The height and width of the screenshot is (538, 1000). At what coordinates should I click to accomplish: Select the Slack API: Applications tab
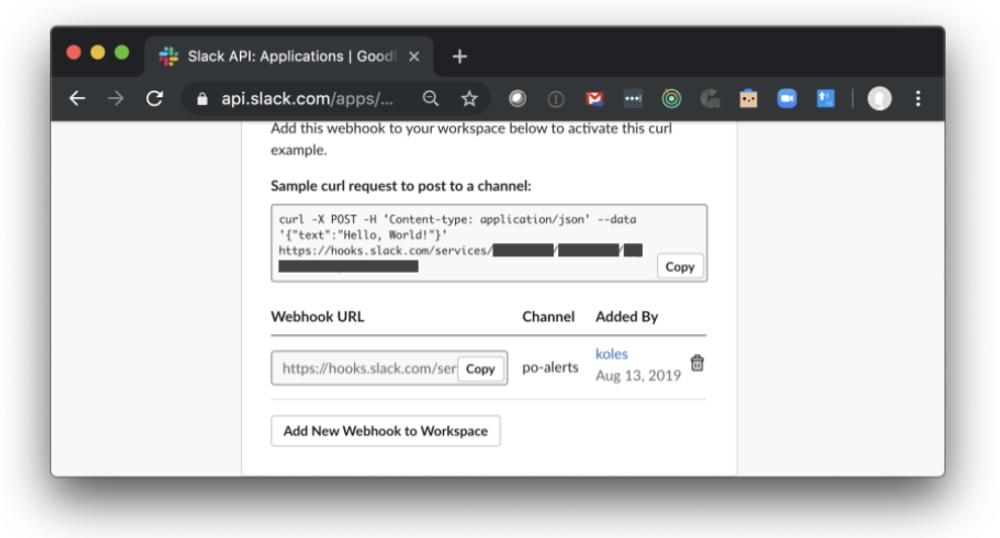289,56
